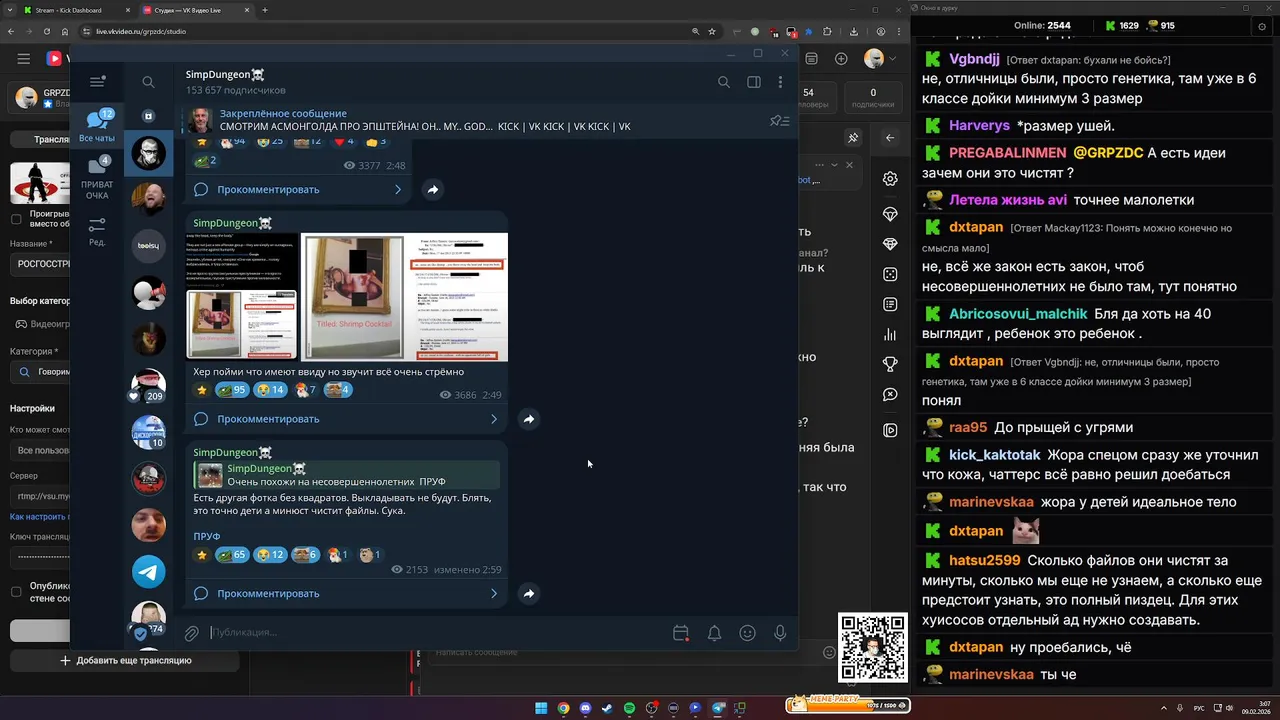Share the 'Хер пойми' post
The height and width of the screenshot is (720, 1280).
click(x=529, y=419)
